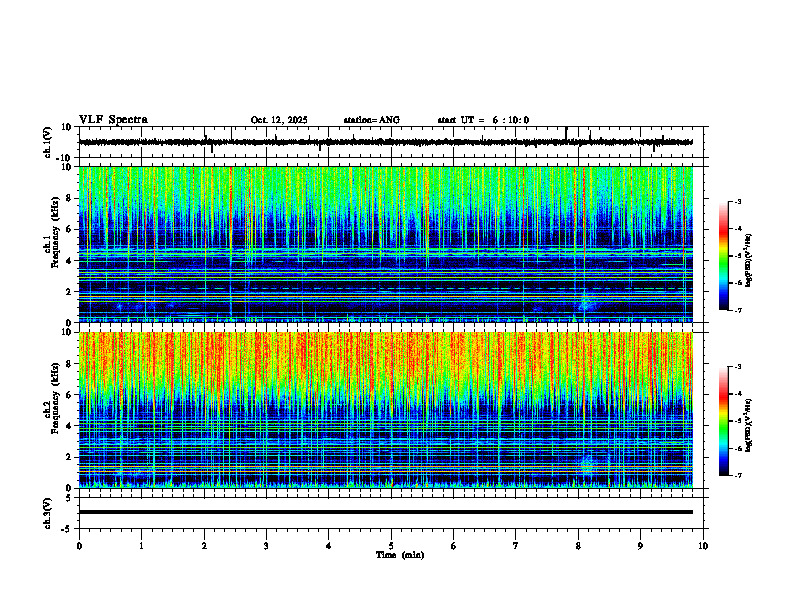Select the "start UT = 6 : 10: 0" text

click(x=483, y=120)
